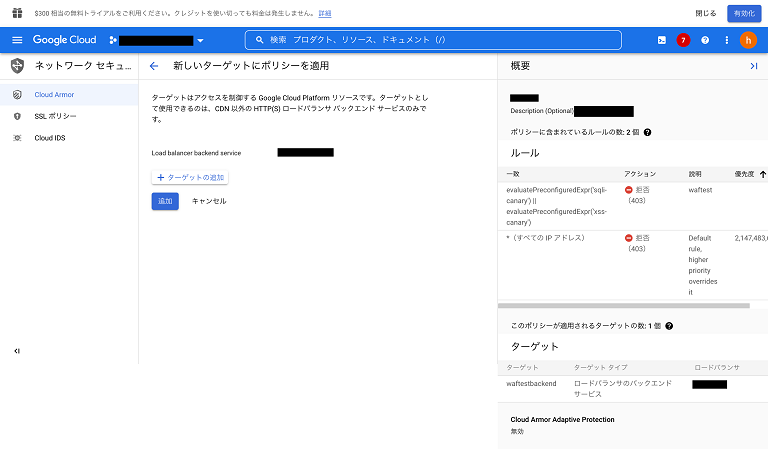Click the 一致 column header
768x449 pixels.
click(x=513, y=174)
